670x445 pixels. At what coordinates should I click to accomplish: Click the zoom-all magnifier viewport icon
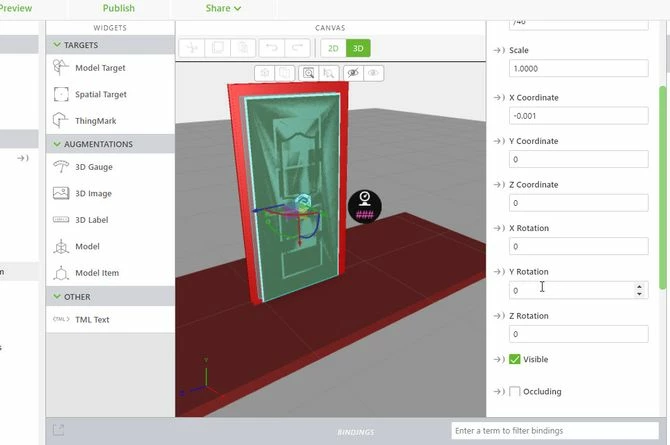(309, 73)
